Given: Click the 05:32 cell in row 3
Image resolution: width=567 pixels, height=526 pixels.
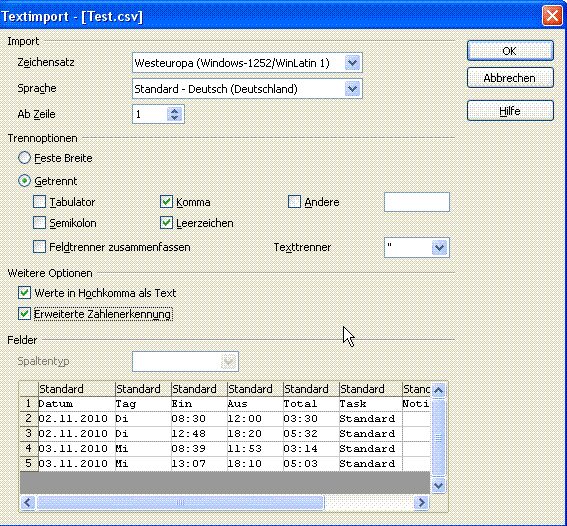Looking at the screenshot, I should [x=311, y=433].
